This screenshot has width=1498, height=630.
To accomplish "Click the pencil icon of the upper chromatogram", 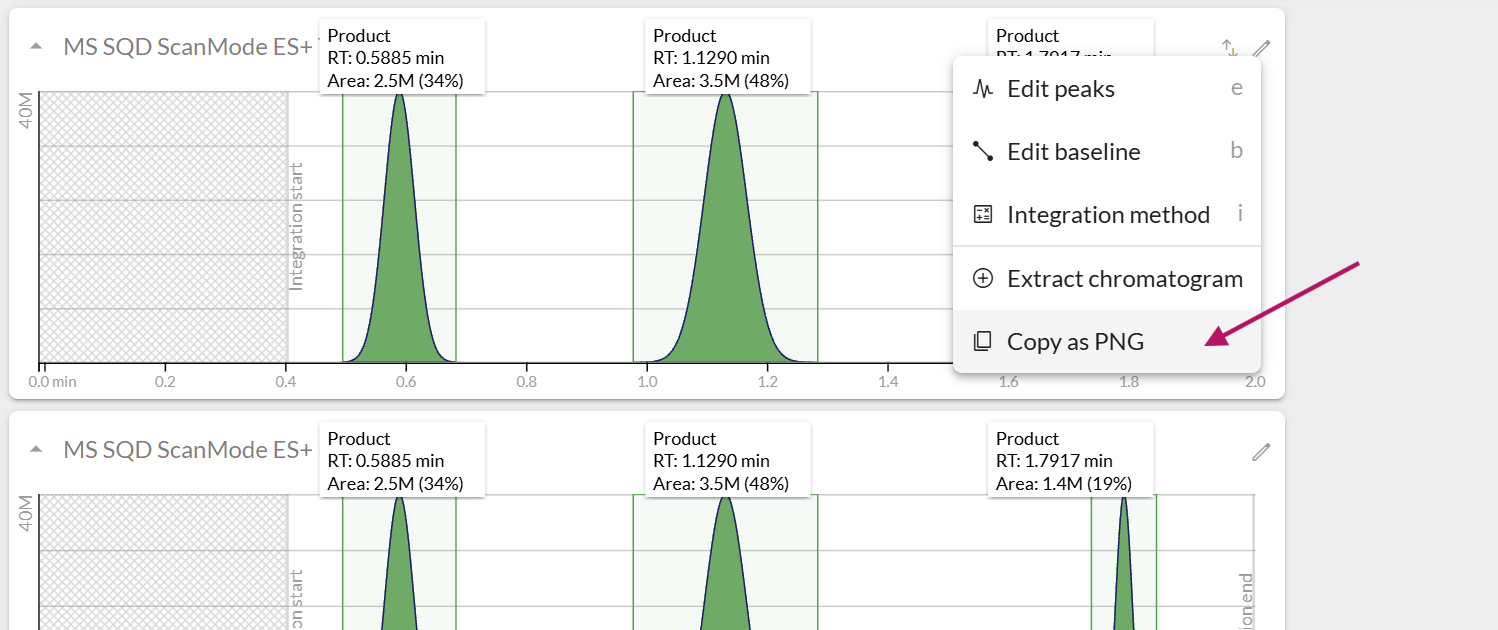I will (x=1261, y=48).
